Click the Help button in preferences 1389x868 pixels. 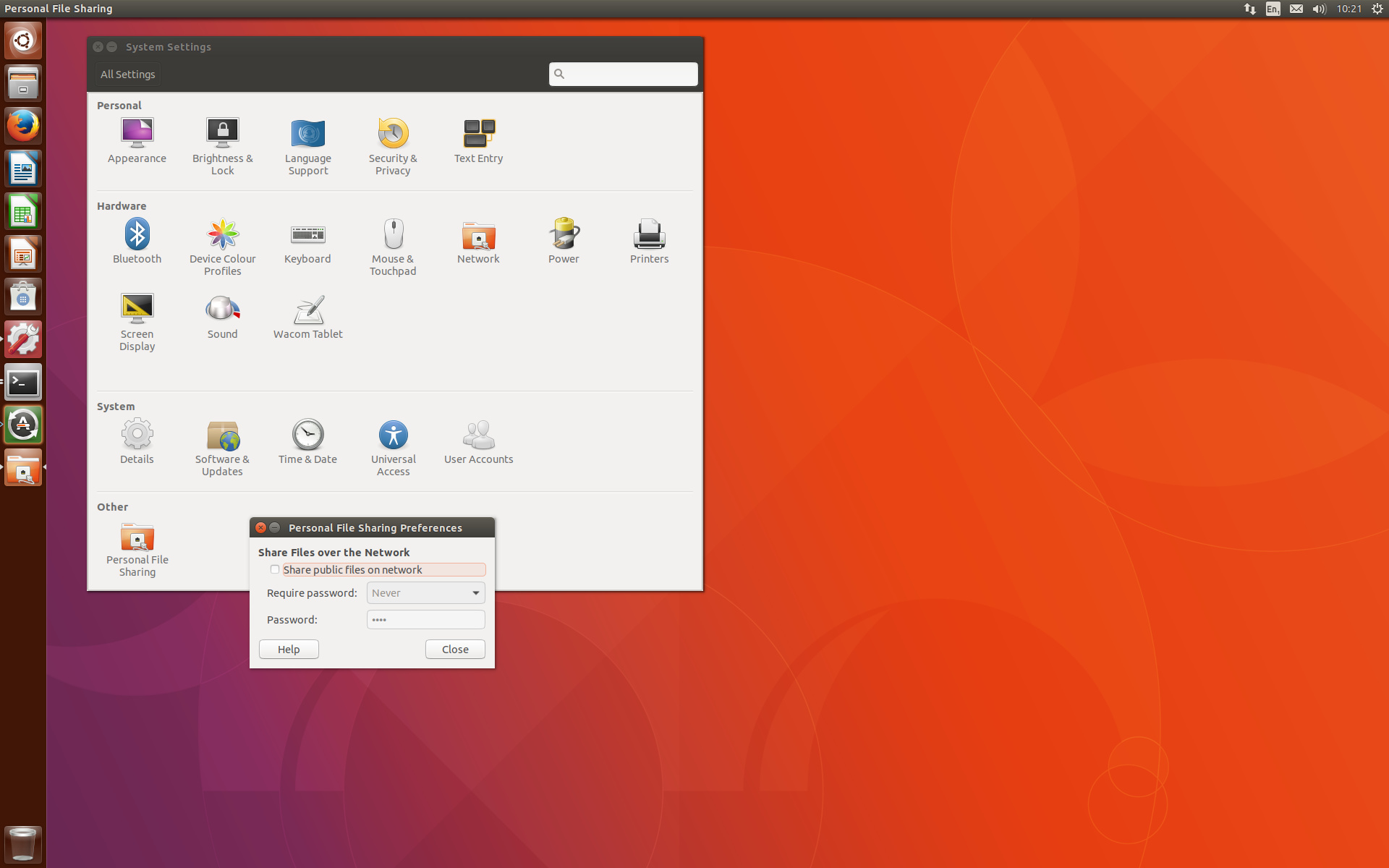click(289, 650)
